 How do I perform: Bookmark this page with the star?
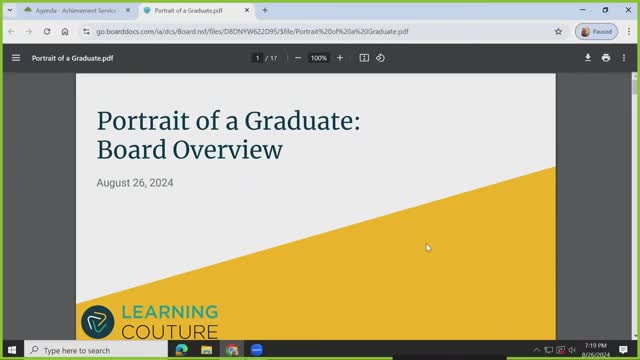pyautogui.click(x=558, y=31)
